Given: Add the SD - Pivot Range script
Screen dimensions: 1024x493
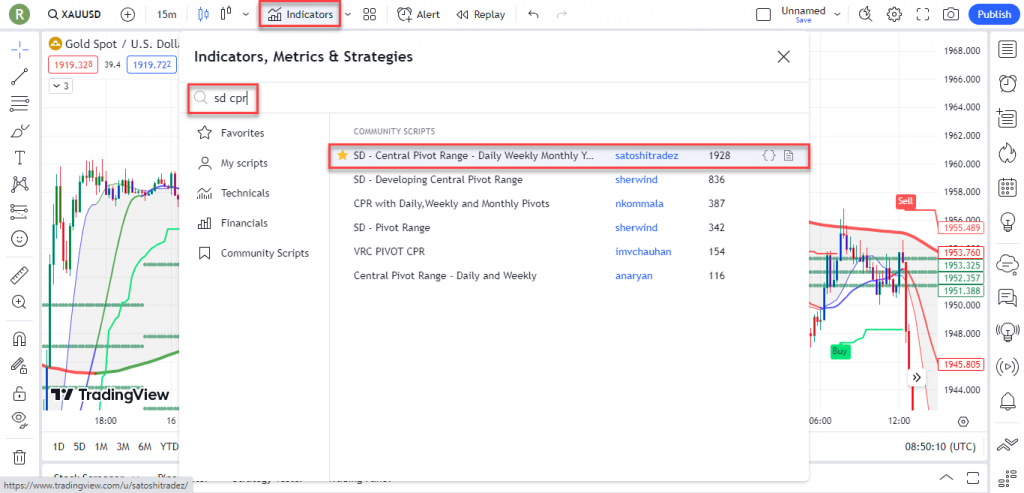Looking at the screenshot, I should 569,228.
